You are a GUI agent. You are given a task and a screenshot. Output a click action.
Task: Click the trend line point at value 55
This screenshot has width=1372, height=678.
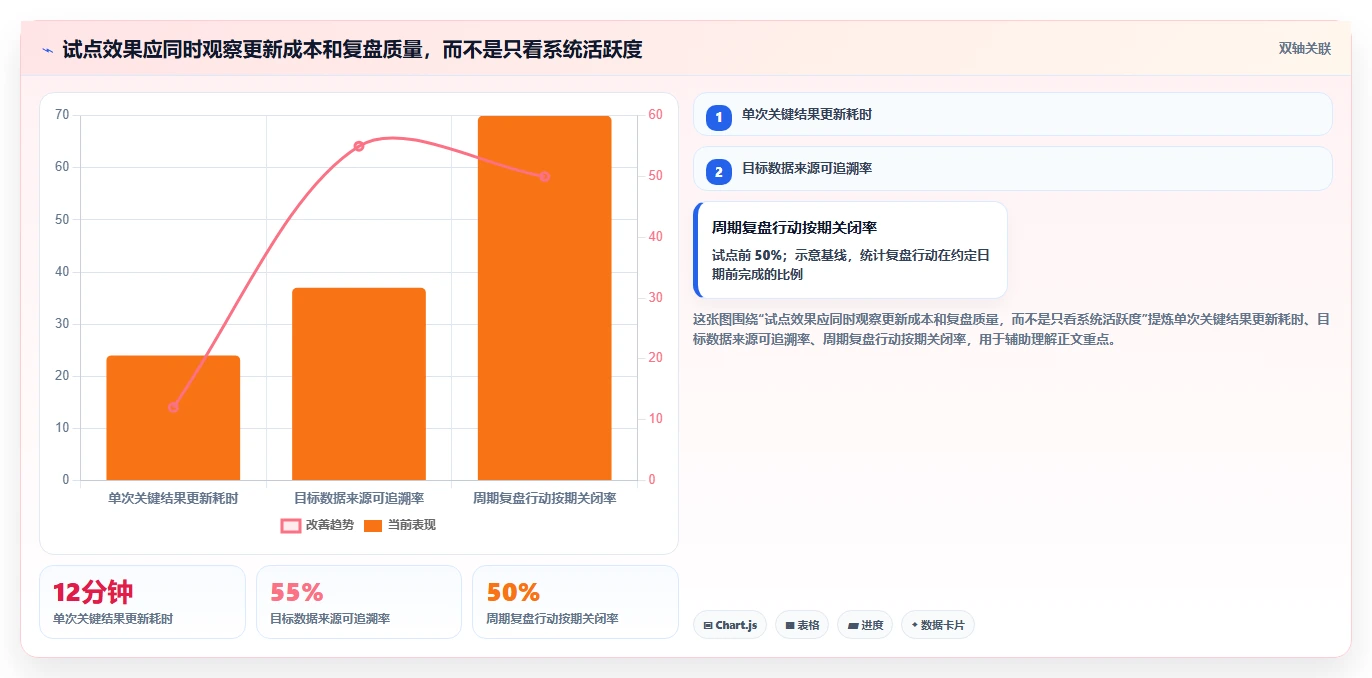(359, 146)
